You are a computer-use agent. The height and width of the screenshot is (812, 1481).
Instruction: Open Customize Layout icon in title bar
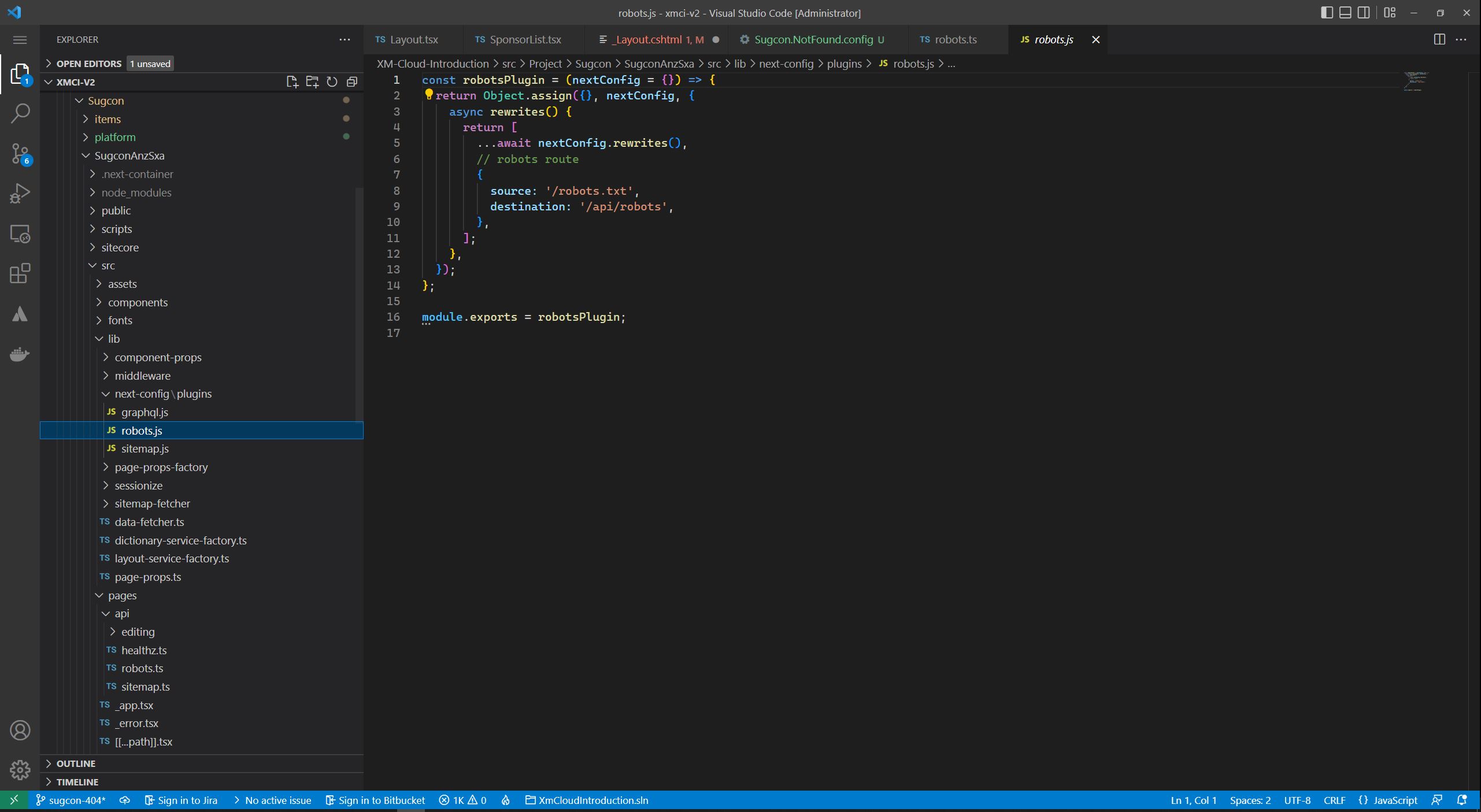point(1390,13)
